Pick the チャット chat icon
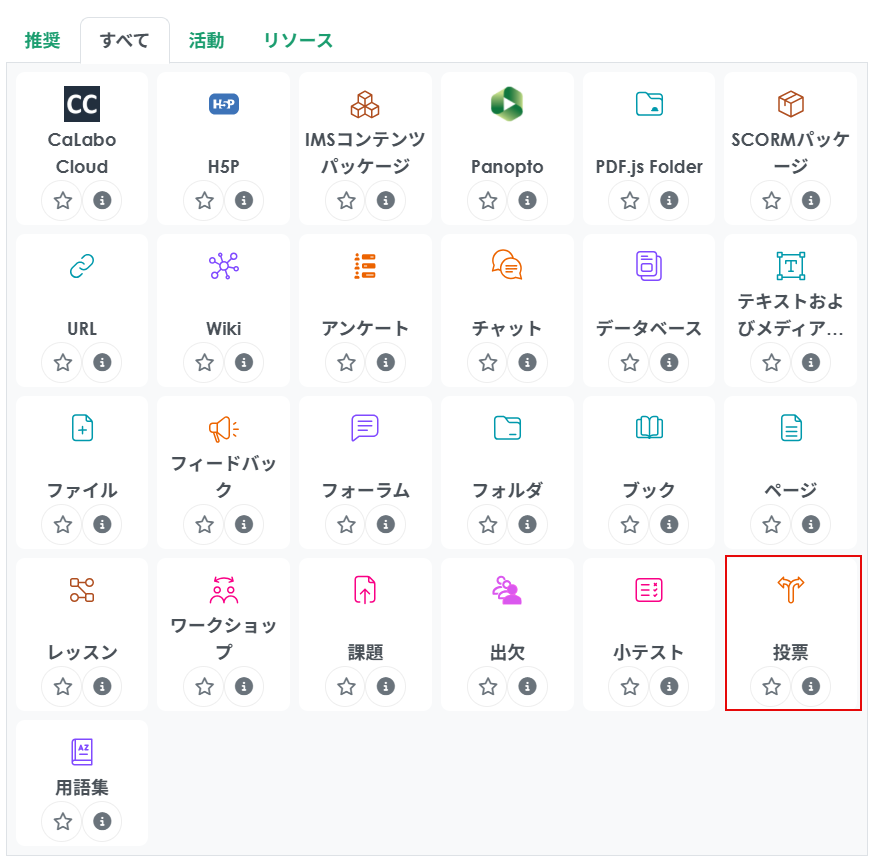This screenshot has height=858, width=876. coord(507,266)
